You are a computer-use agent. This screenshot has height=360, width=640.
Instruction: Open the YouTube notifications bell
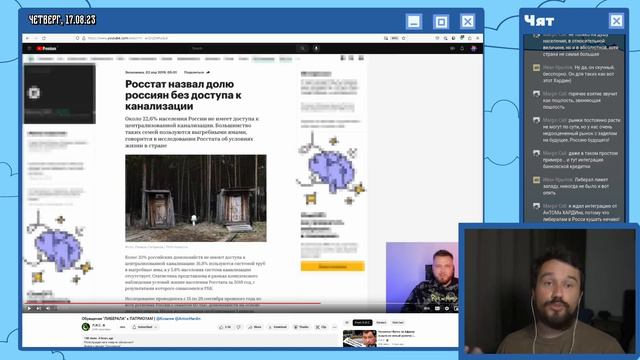462,48
